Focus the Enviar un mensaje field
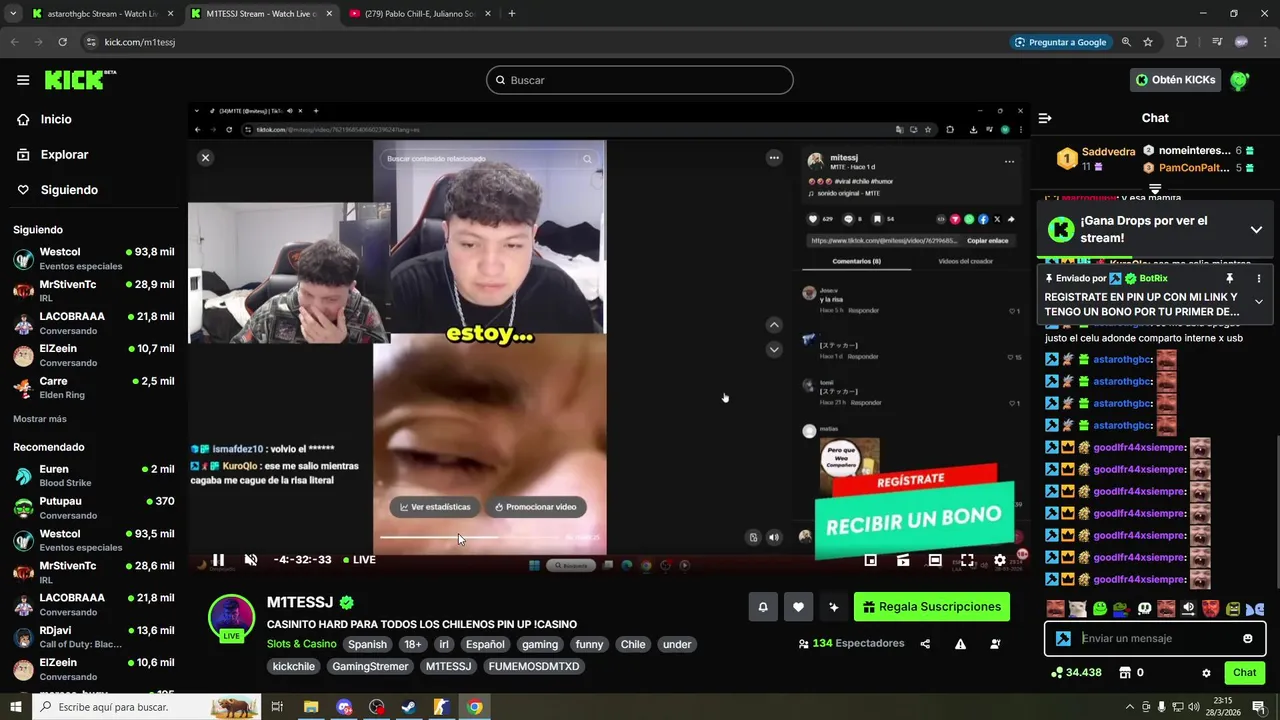The image size is (1280, 720). (1155, 638)
